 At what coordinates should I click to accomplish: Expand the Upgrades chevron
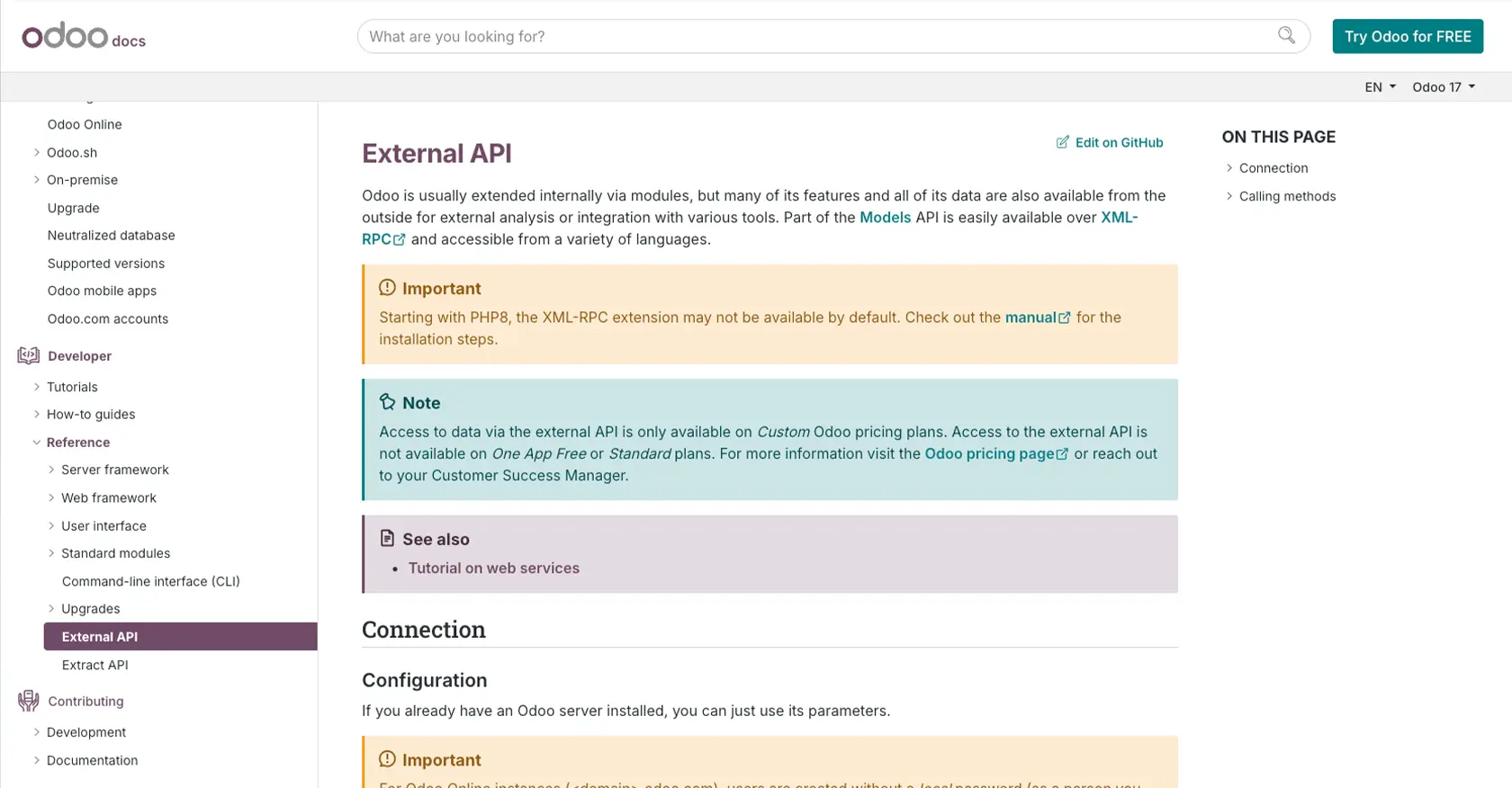(51, 608)
